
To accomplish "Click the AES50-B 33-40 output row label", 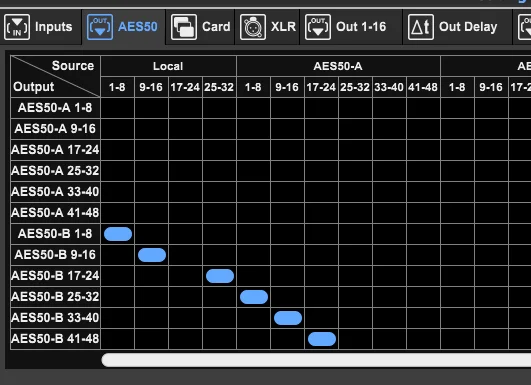I will [55, 318].
